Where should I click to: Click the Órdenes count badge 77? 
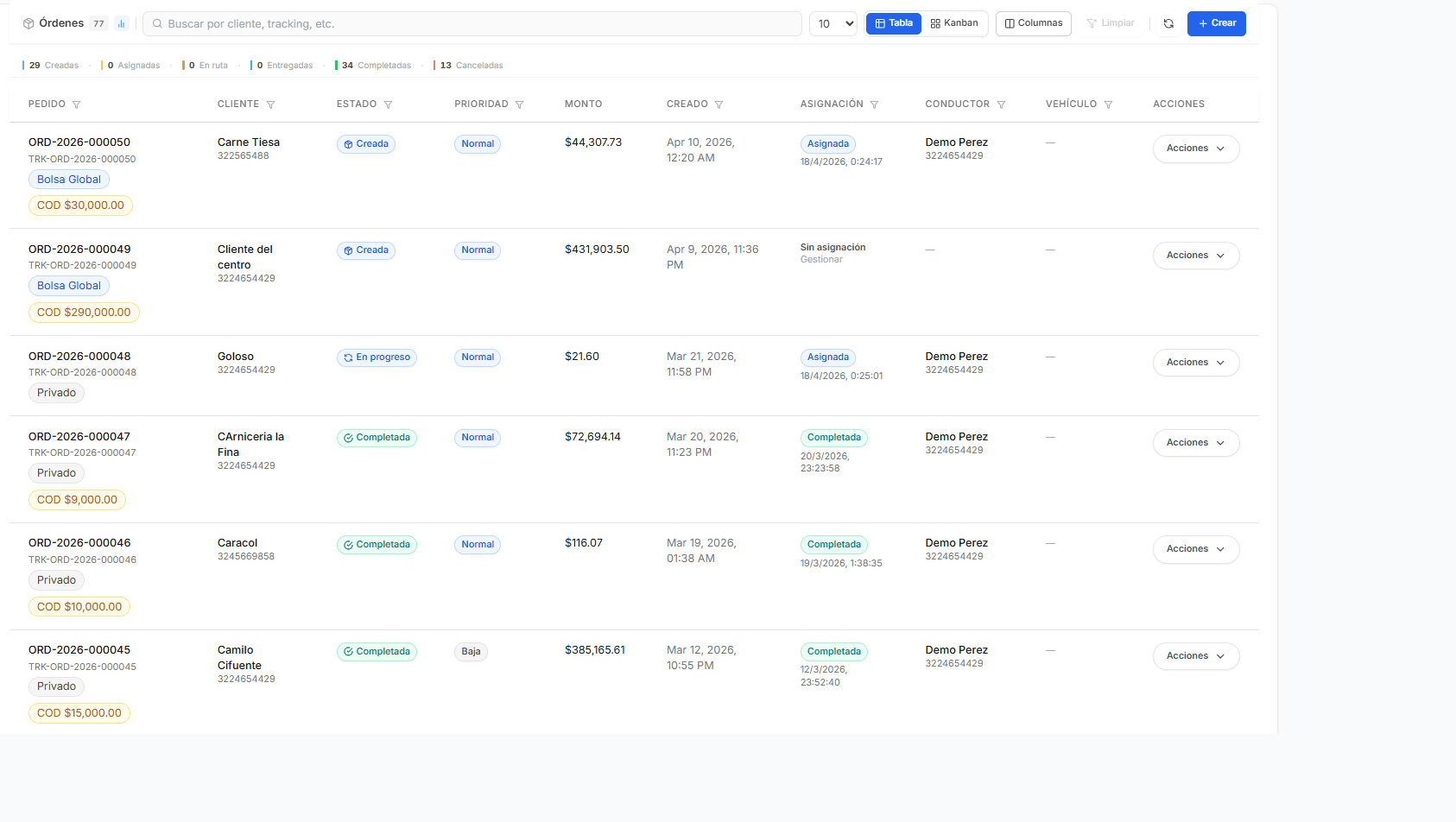pyautogui.click(x=98, y=24)
